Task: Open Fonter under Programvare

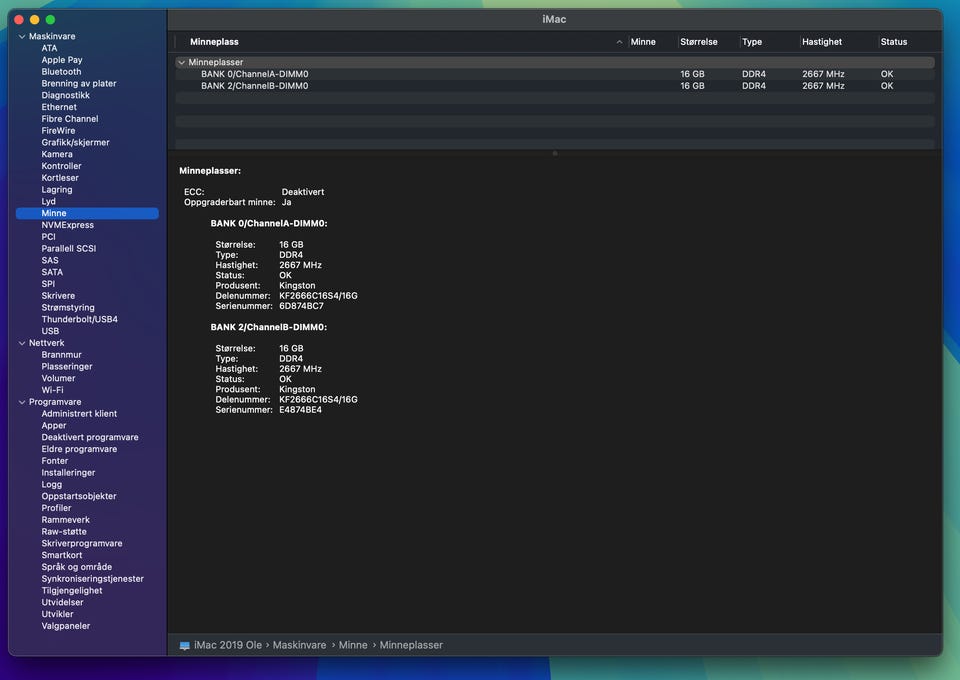Action: pos(54,461)
